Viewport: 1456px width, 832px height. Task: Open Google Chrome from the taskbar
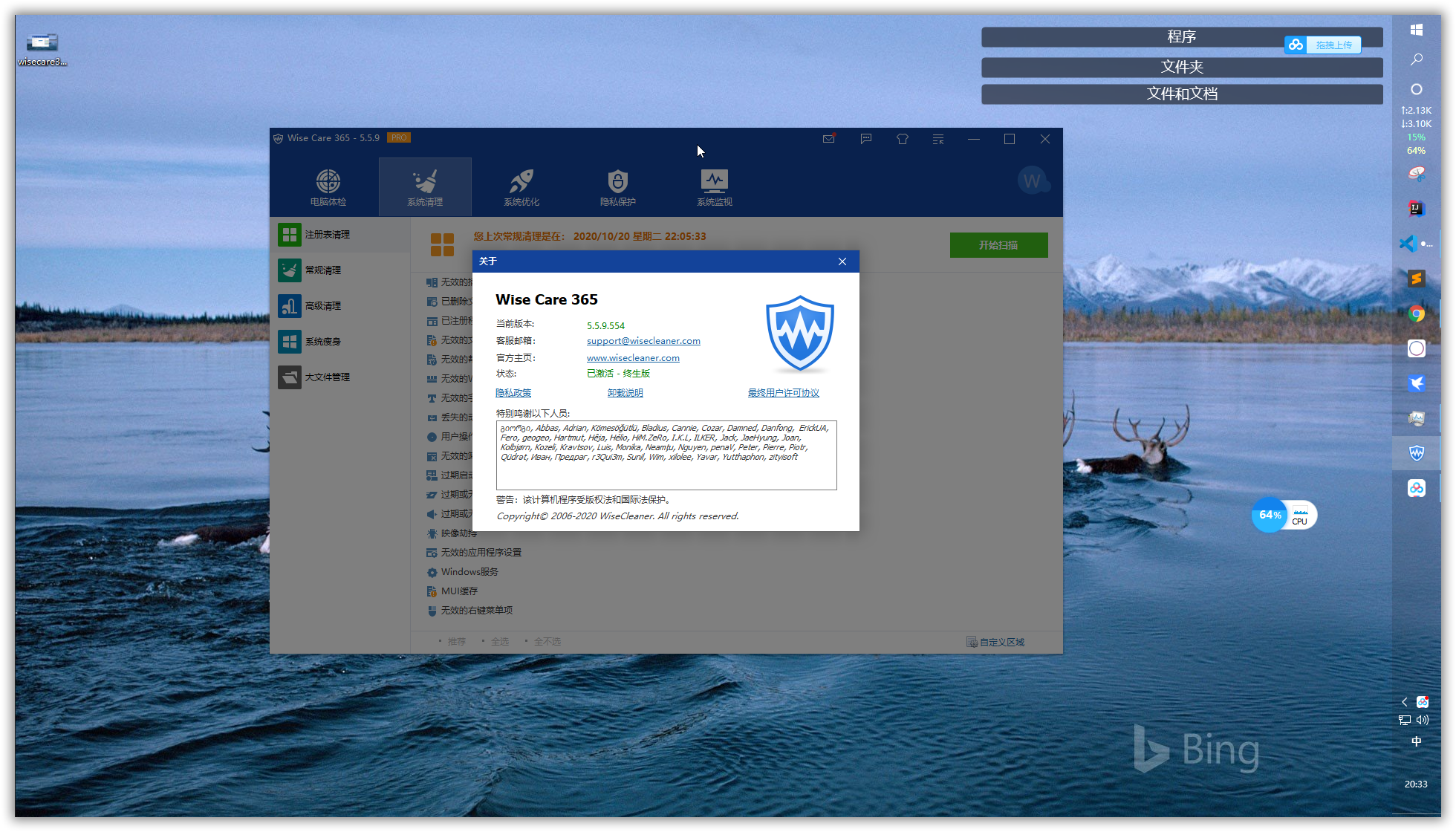point(1417,313)
